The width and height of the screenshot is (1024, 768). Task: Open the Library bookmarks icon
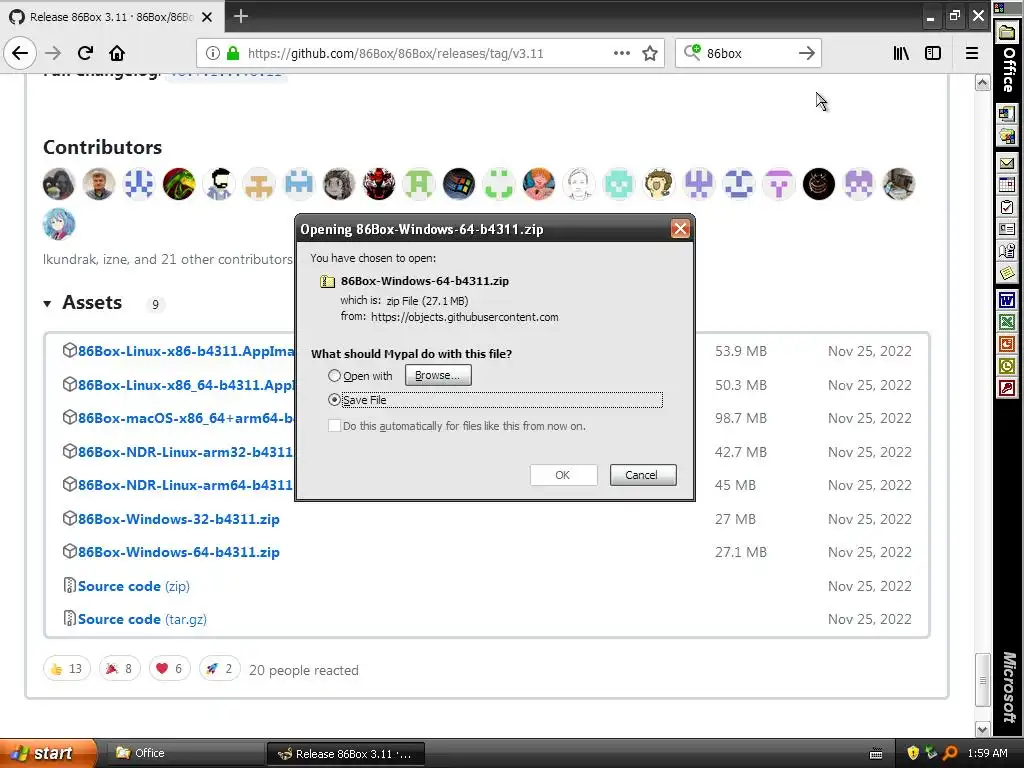(901, 53)
